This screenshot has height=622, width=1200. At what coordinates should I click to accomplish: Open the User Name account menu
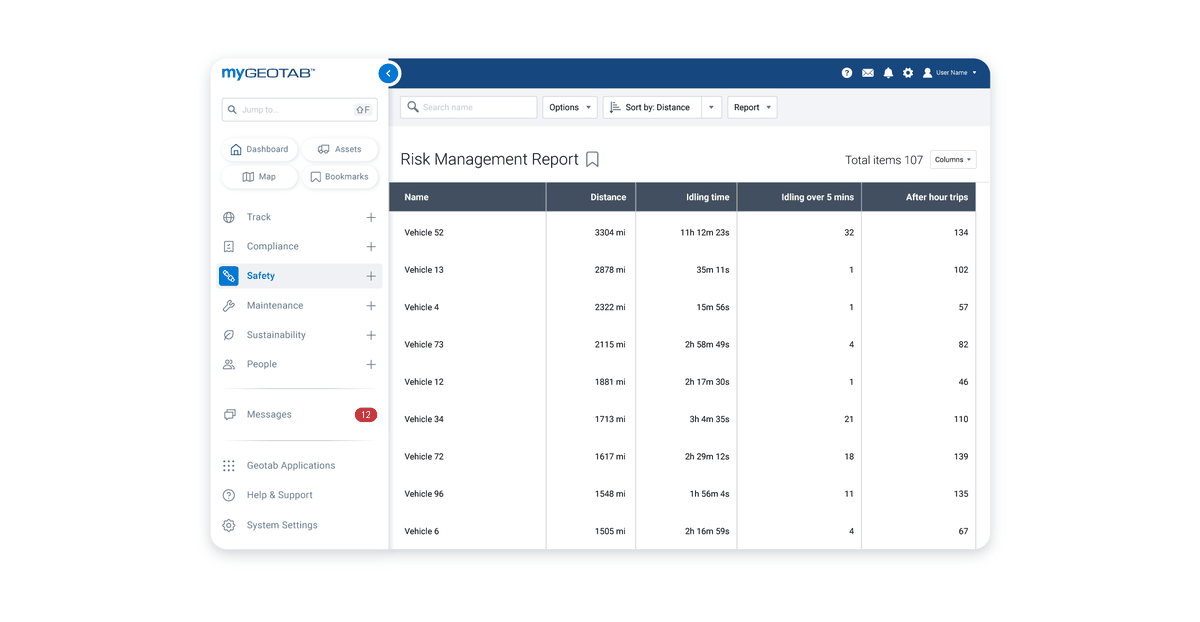(x=950, y=73)
